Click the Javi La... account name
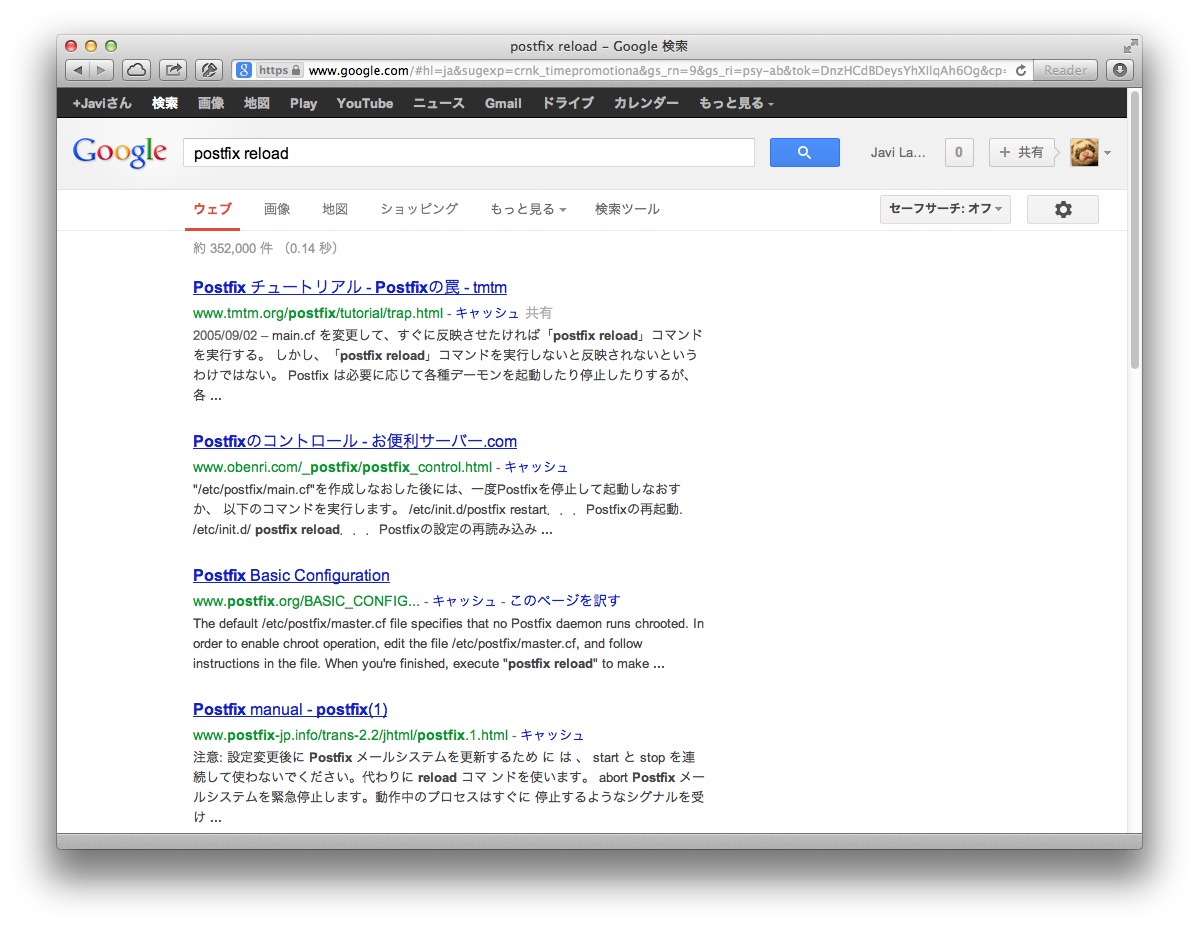This screenshot has width=1199, height=928. tap(898, 152)
